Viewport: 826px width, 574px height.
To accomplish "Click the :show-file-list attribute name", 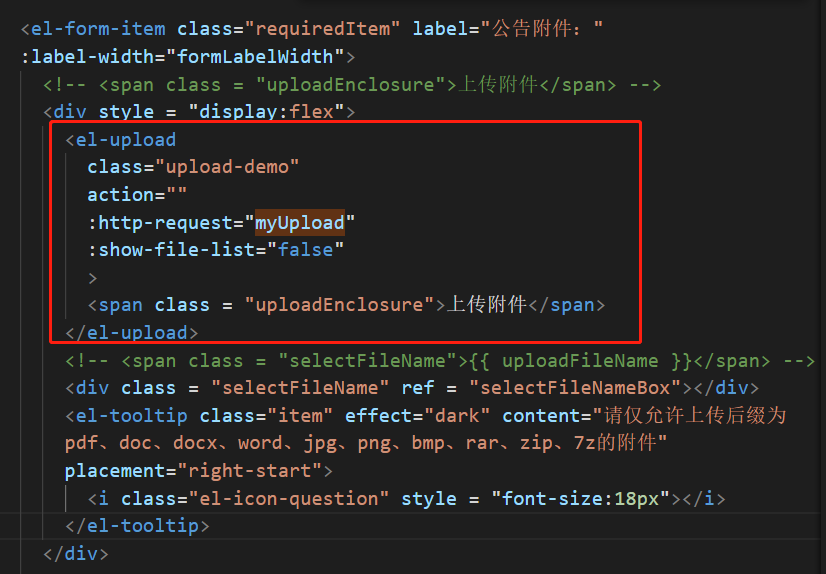I will tap(171, 250).
